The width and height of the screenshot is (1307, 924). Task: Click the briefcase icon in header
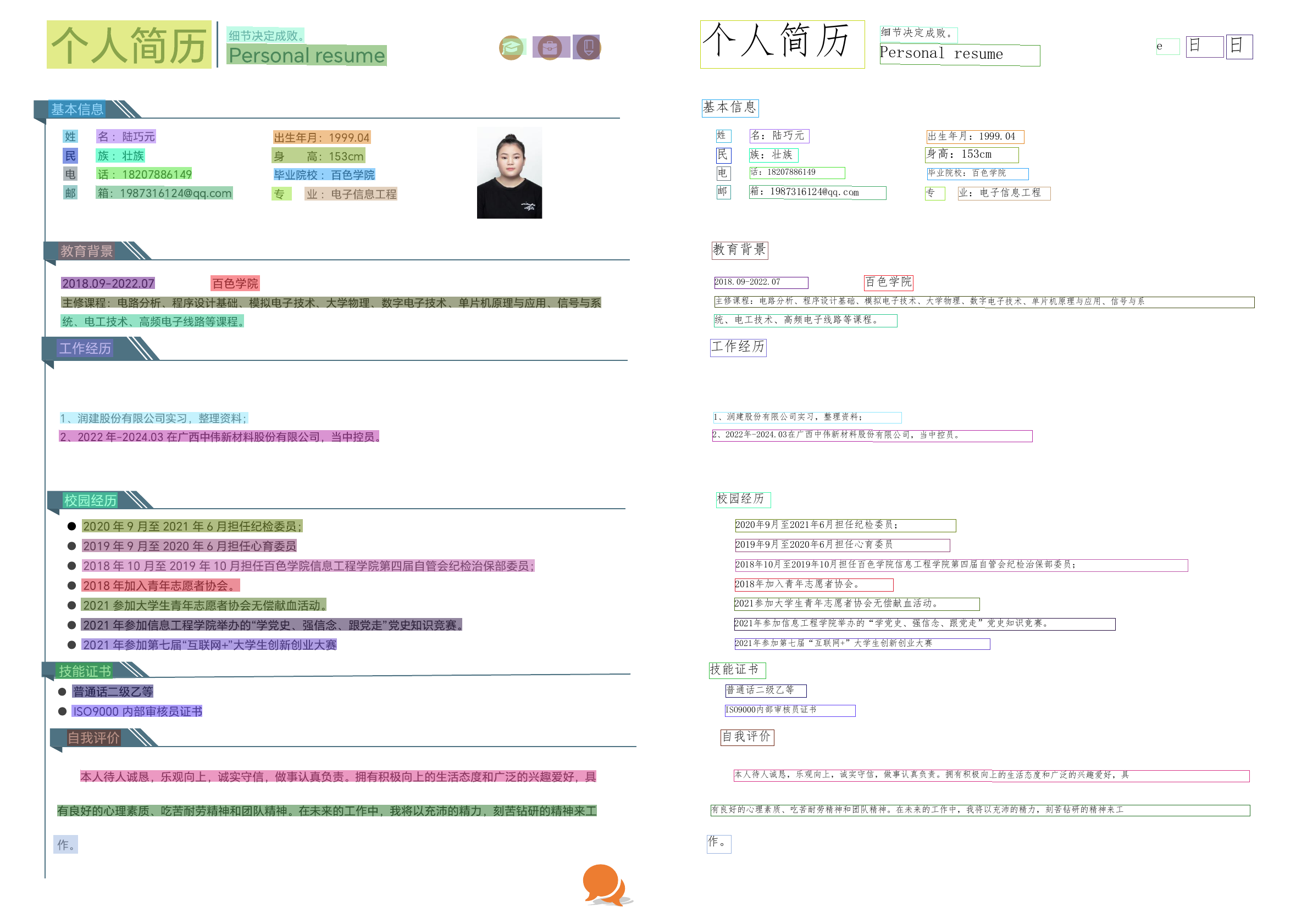(x=550, y=48)
